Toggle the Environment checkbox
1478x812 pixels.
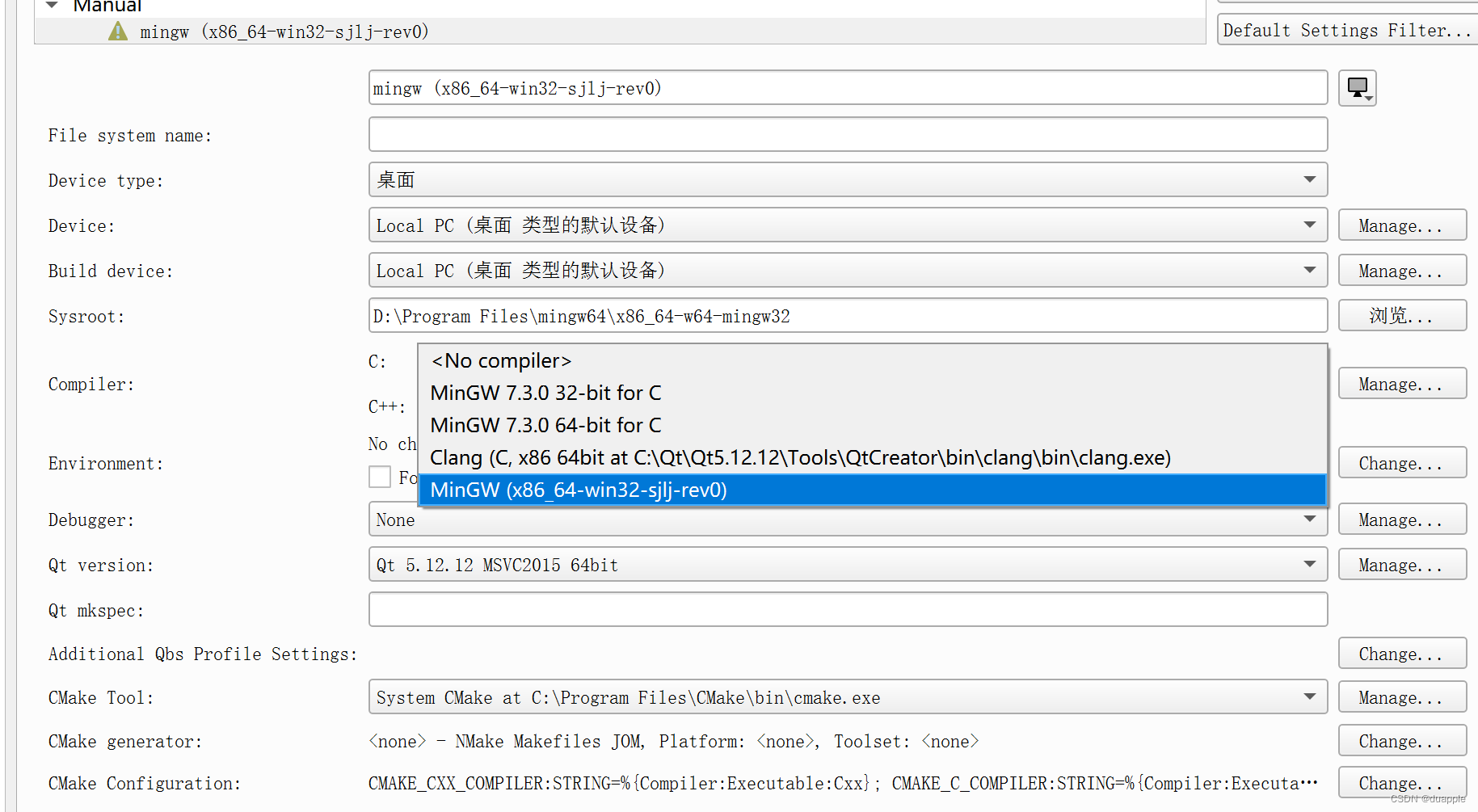click(x=380, y=477)
